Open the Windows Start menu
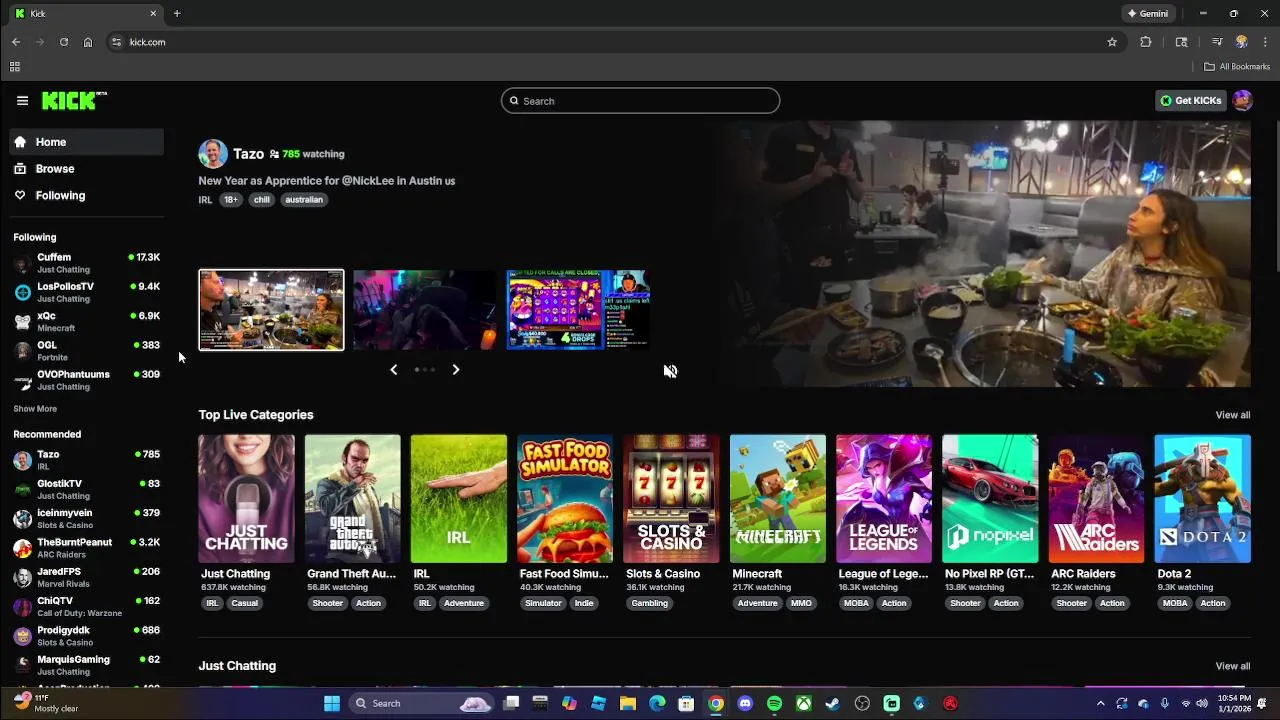This screenshot has height=720, width=1280. pyautogui.click(x=332, y=704)
